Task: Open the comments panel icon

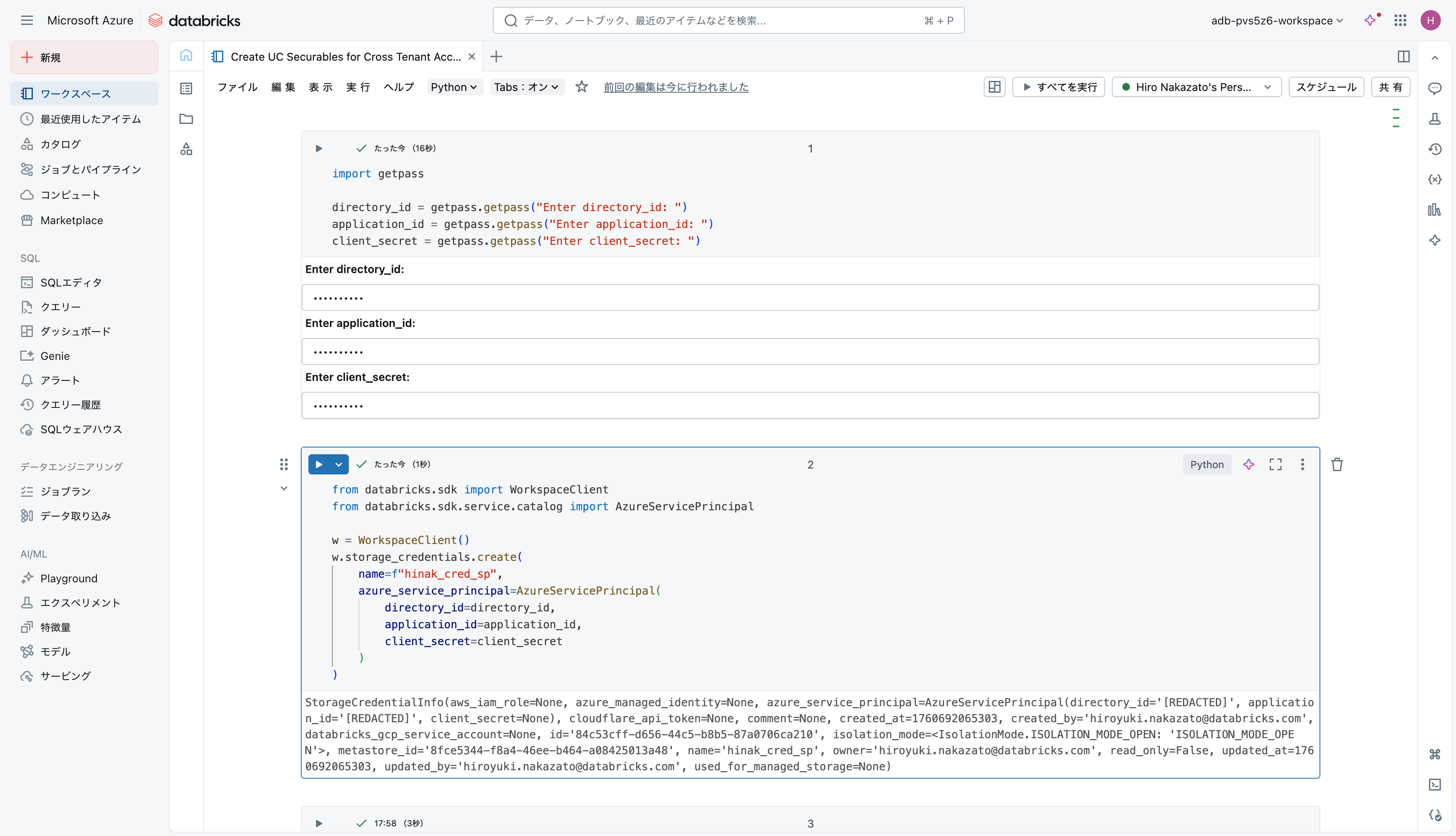Action: [1435, 88]
